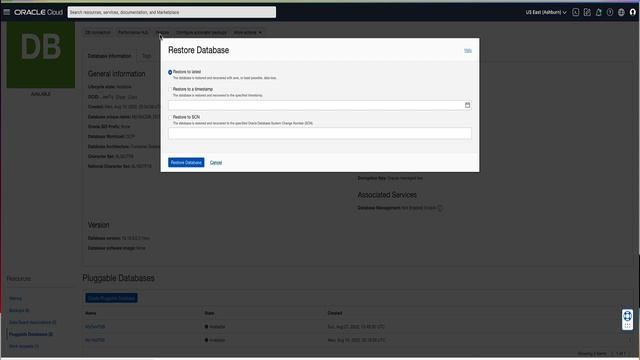Viewport: 640px width, 360px height.
Task: Cancel the Restore Database dialog
Action: (x=216, y=162)
